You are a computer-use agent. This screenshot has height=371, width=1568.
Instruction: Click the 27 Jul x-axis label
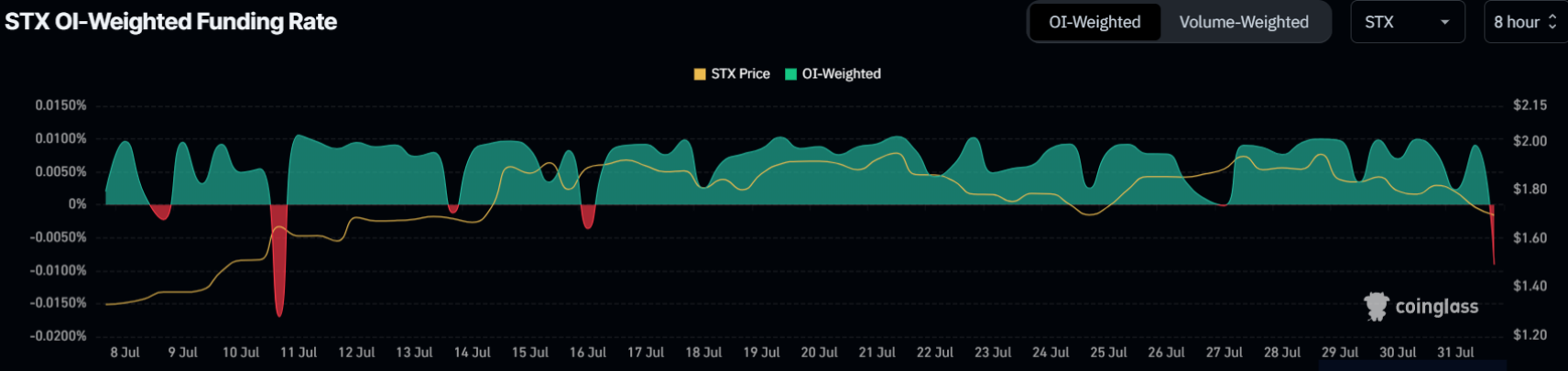[1224, 353]
